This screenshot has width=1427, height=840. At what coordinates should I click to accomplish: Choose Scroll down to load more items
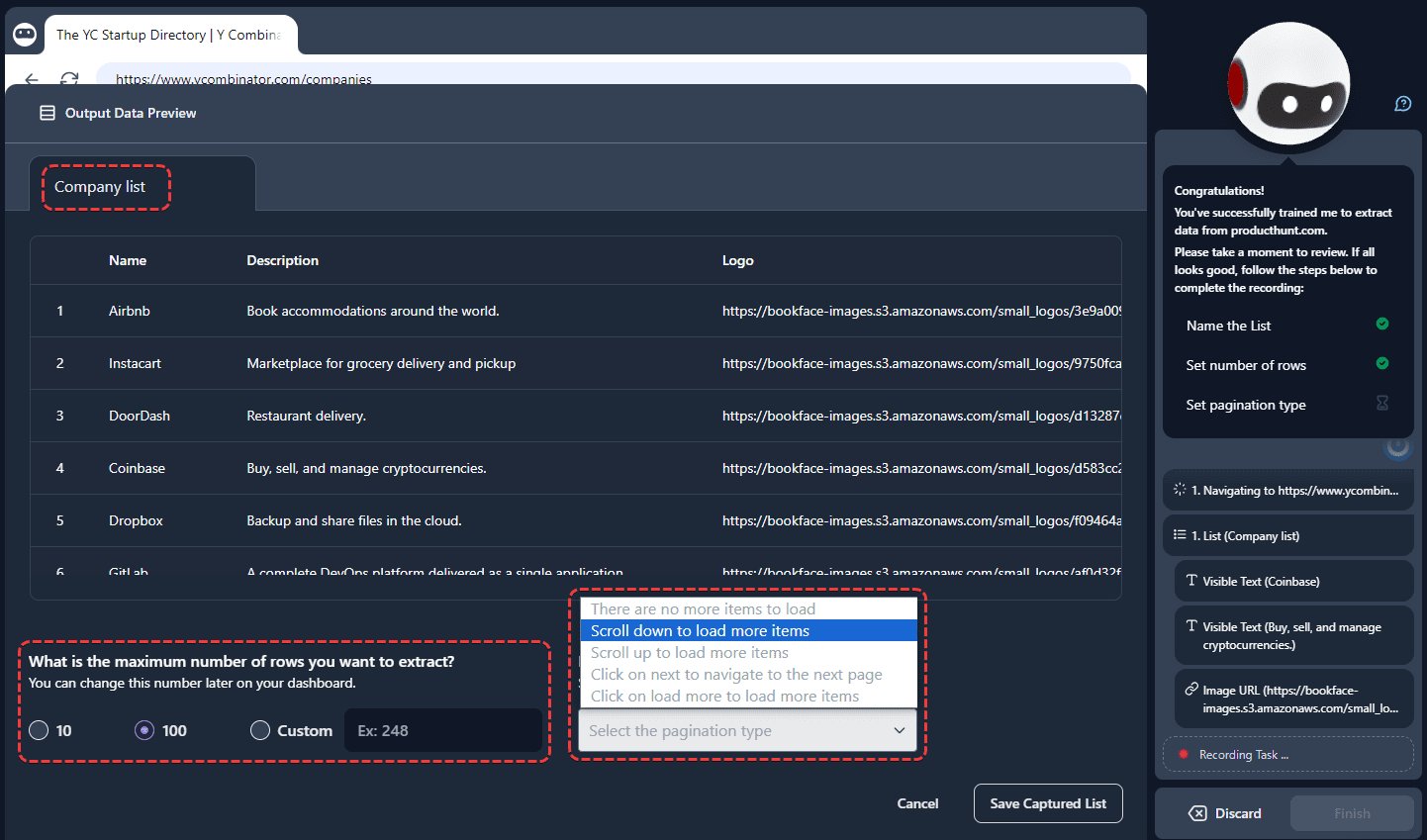pos(749,630)
